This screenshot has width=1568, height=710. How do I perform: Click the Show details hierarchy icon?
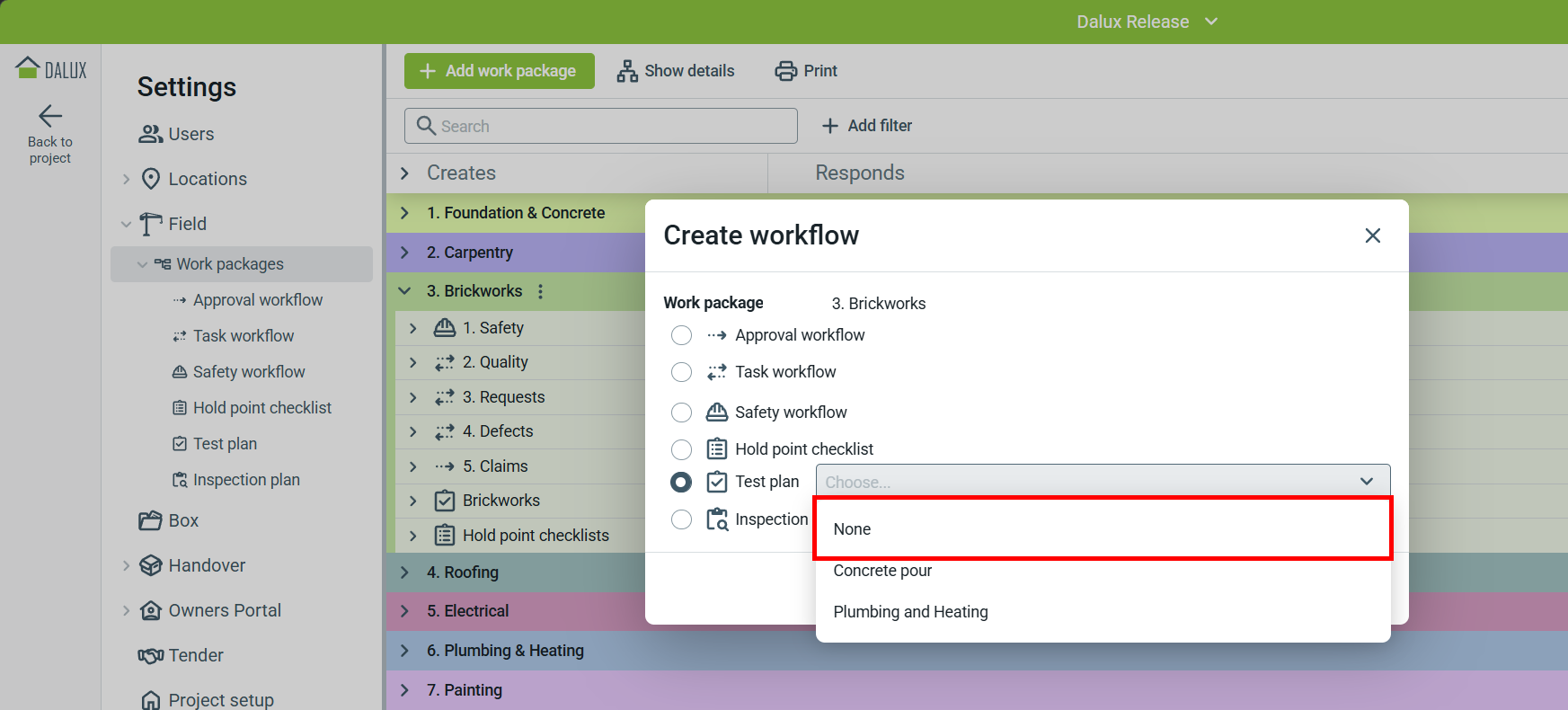[x=627, y=71]
